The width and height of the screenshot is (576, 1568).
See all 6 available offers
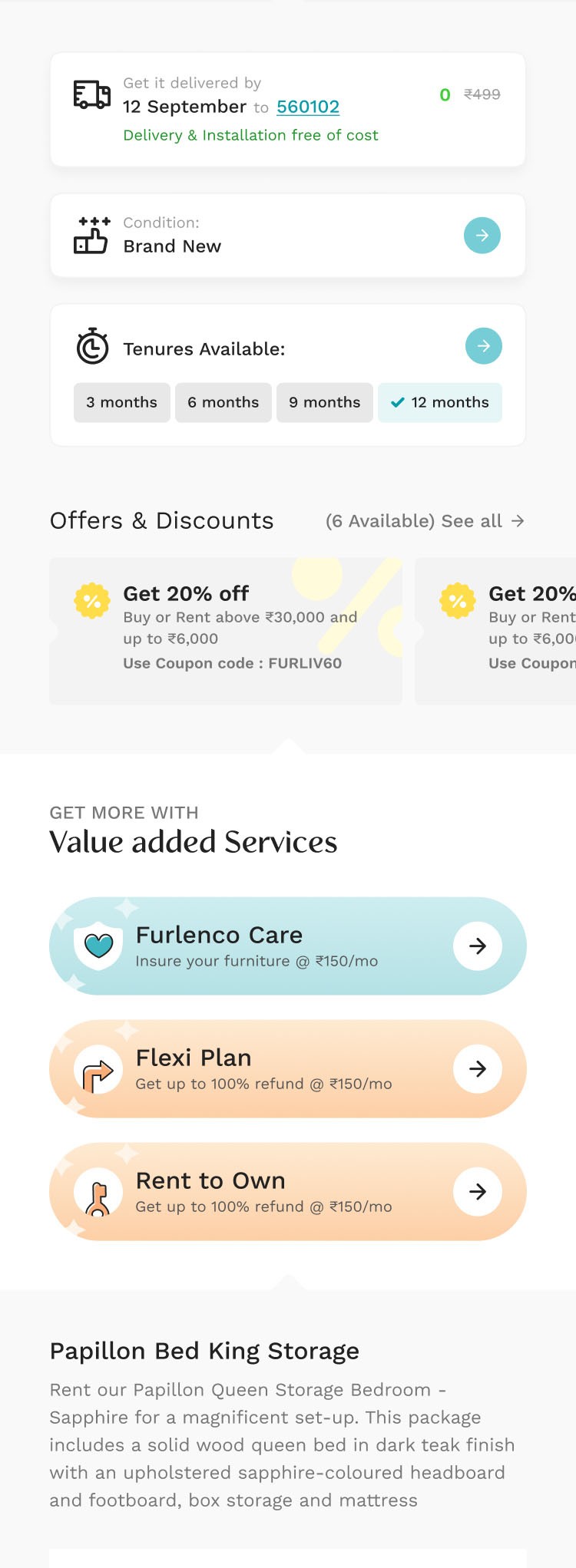425,521
